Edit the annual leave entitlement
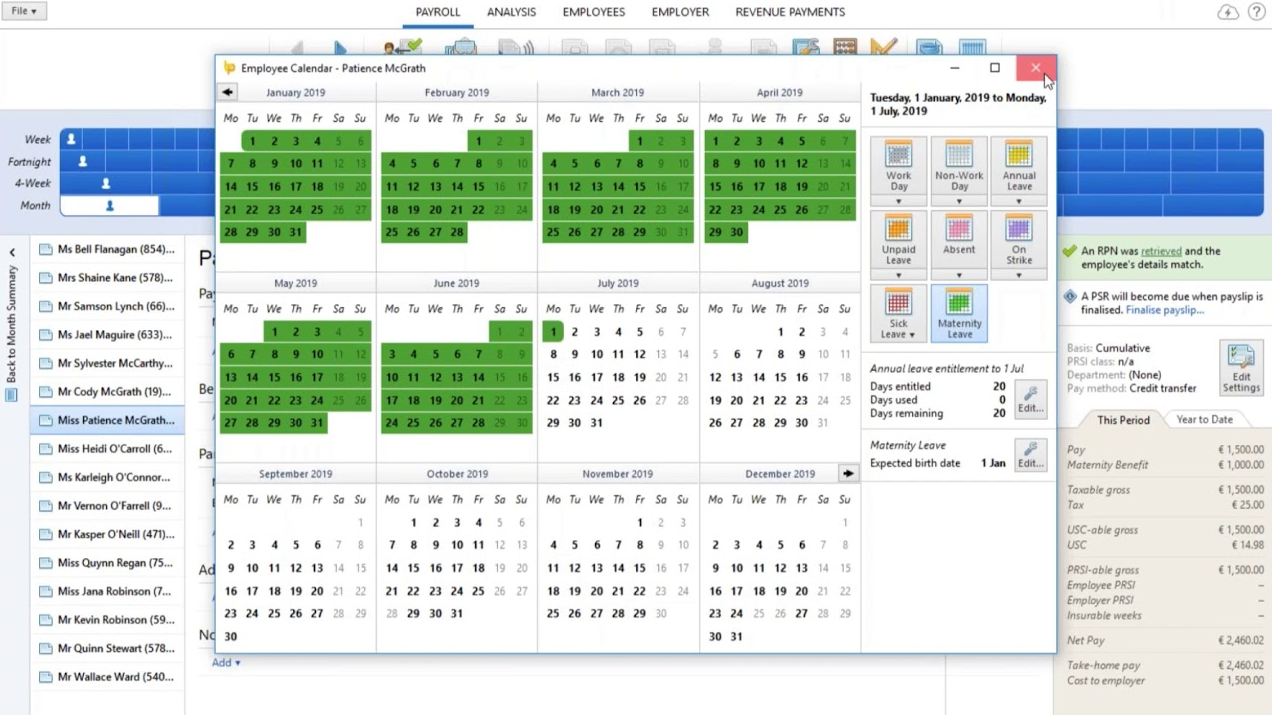Viewport: 1272px width, 715px height. [1030, 398]
